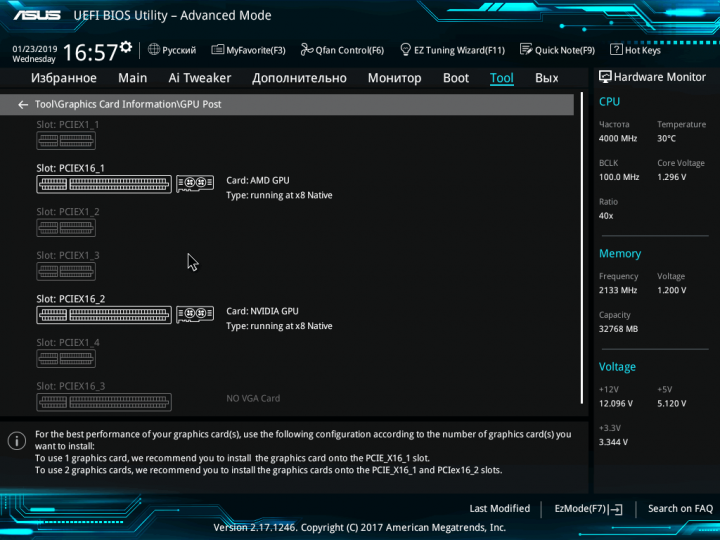Click 'Card: AMD GPU' text
Screen dimensions: 720x540
258,180
